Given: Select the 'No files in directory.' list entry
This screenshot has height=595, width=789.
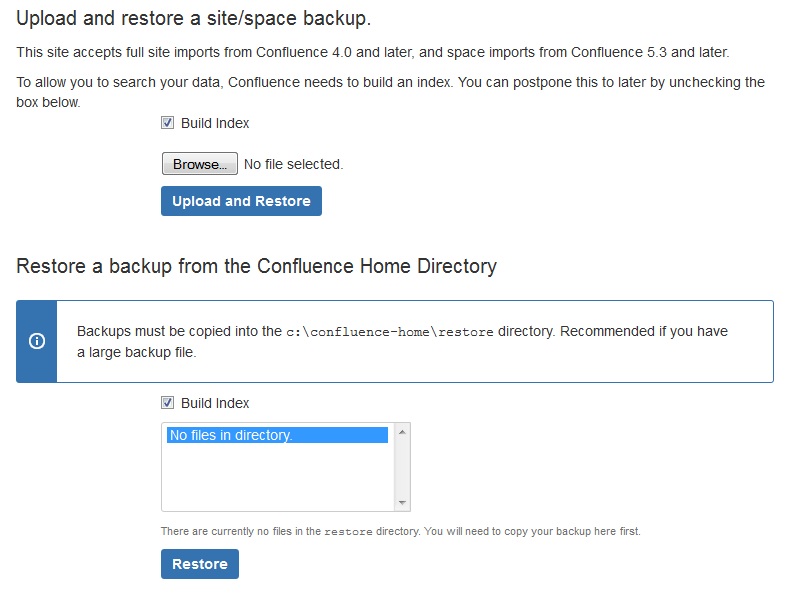Looking at the screenshot, I should click(277, 435).
